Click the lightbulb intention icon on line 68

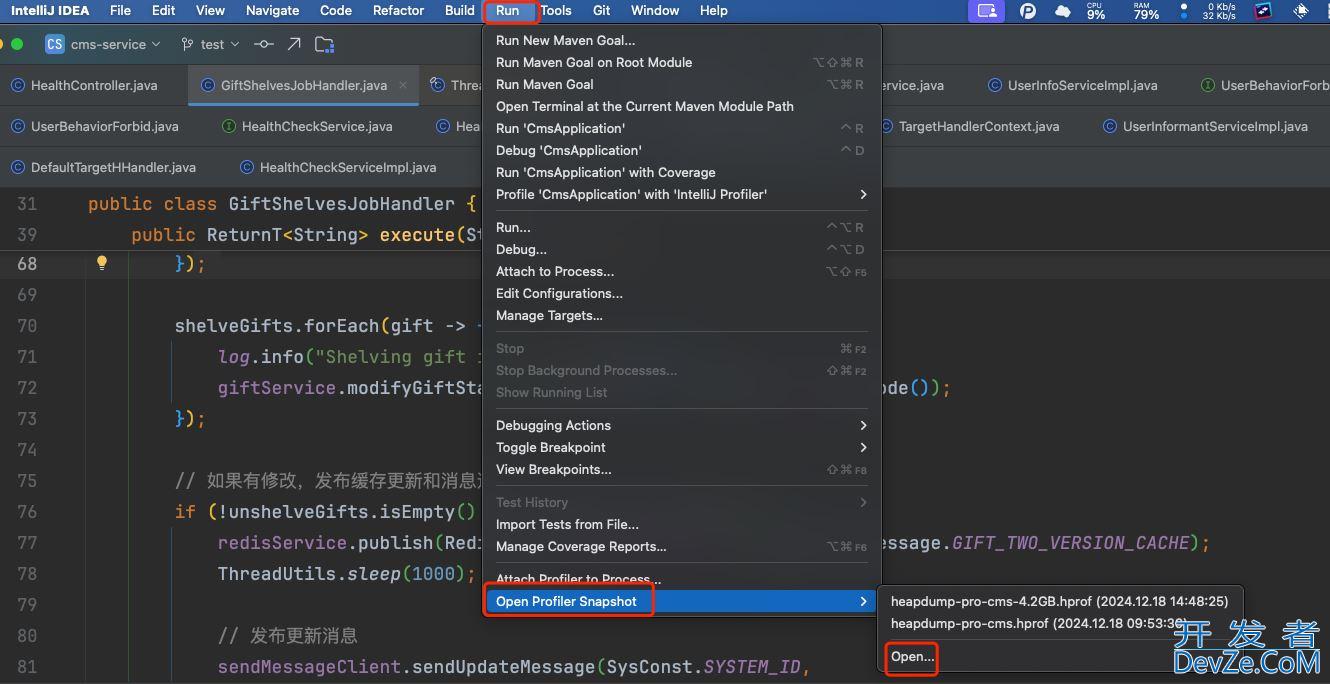[x=101, y=263]
